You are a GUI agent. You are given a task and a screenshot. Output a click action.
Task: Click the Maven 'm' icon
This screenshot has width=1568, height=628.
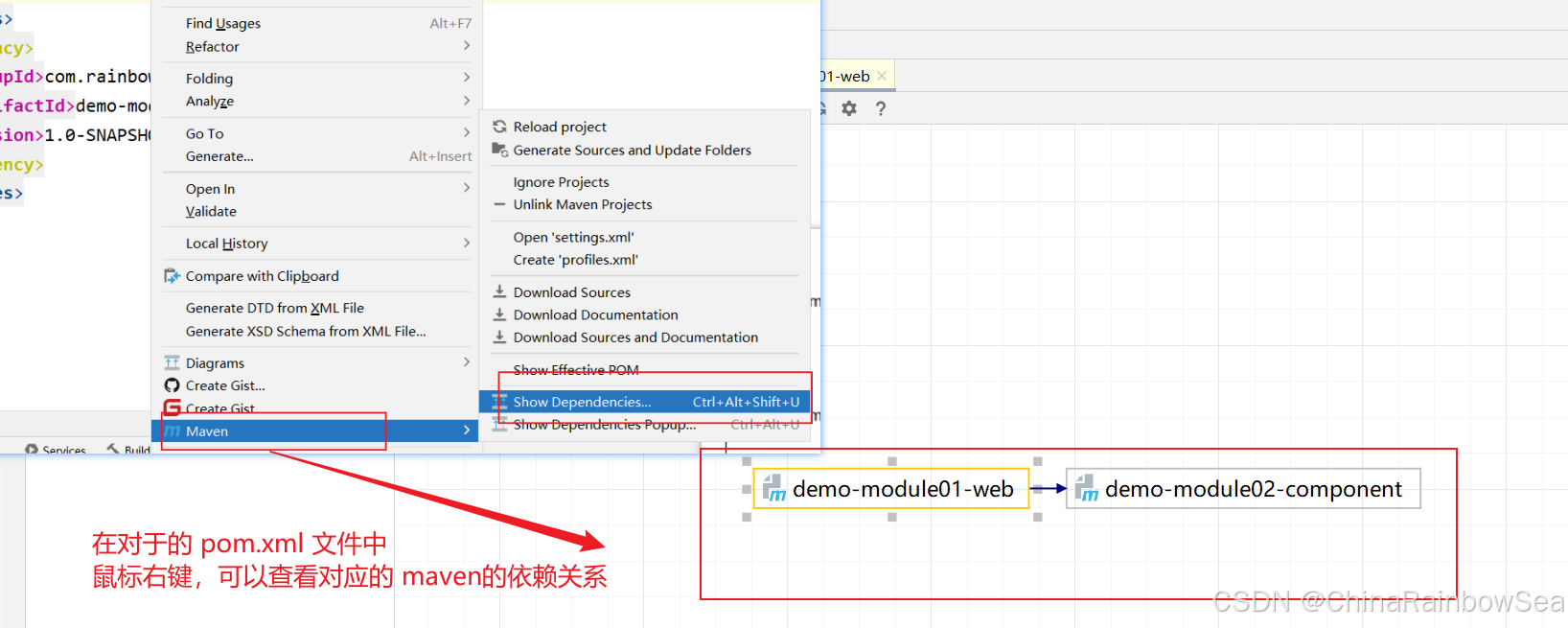click(x=172, y=431)
